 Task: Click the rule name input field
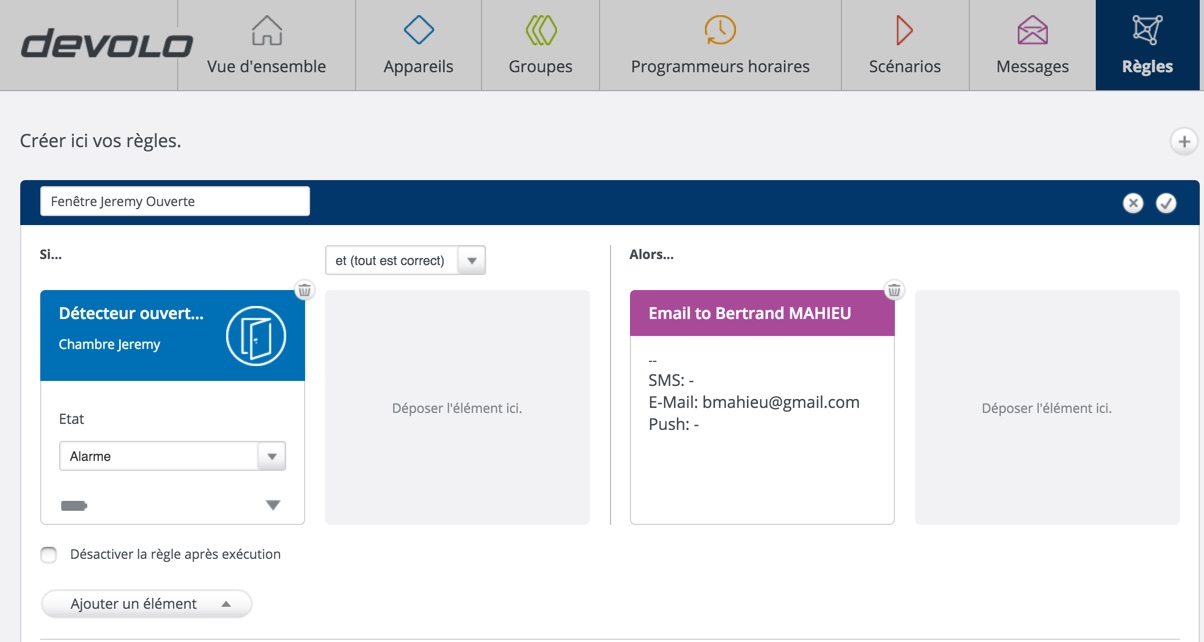tap(175, 201)
